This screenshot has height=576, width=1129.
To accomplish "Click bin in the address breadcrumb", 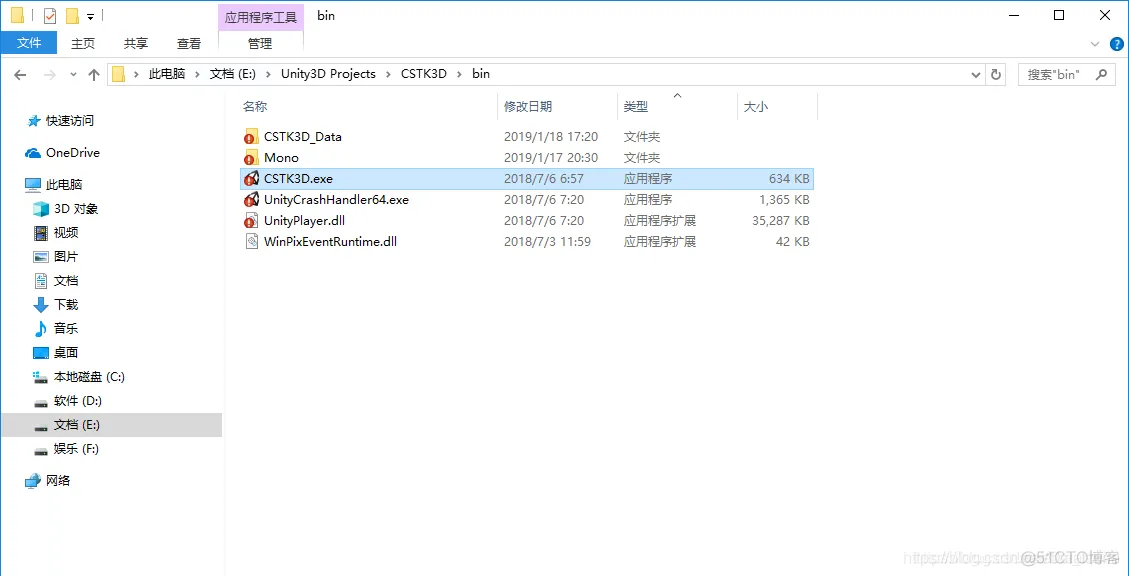I will click(481, 74).
